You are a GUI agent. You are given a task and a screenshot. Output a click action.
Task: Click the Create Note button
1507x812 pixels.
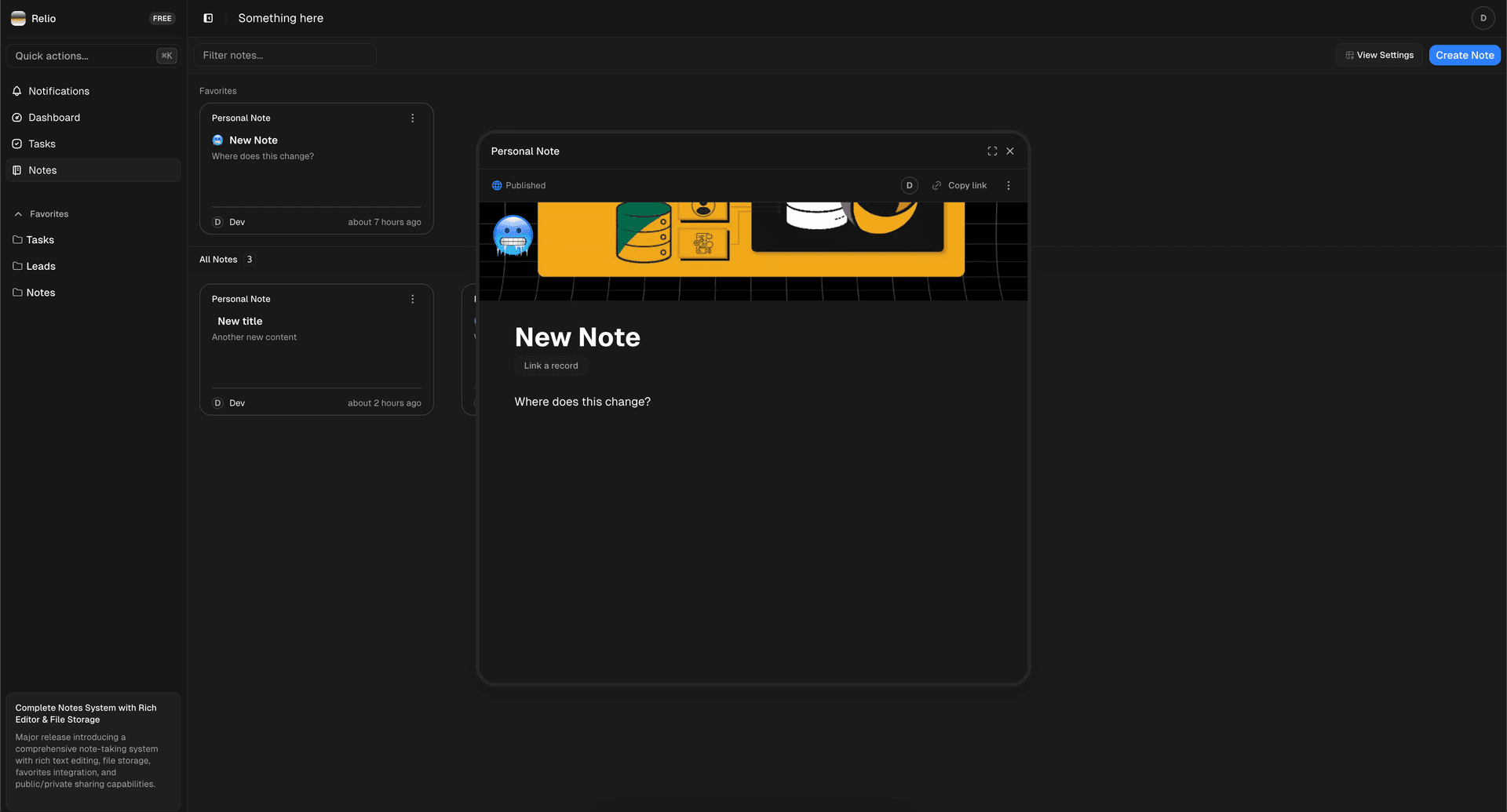[1464, 56]
